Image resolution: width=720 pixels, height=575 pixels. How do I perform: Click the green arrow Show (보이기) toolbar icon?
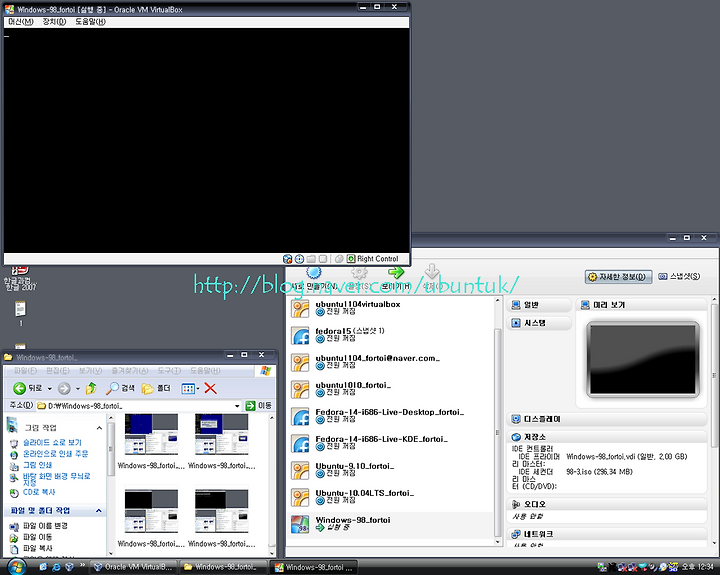pyautogui.click(x=396, y=272)
